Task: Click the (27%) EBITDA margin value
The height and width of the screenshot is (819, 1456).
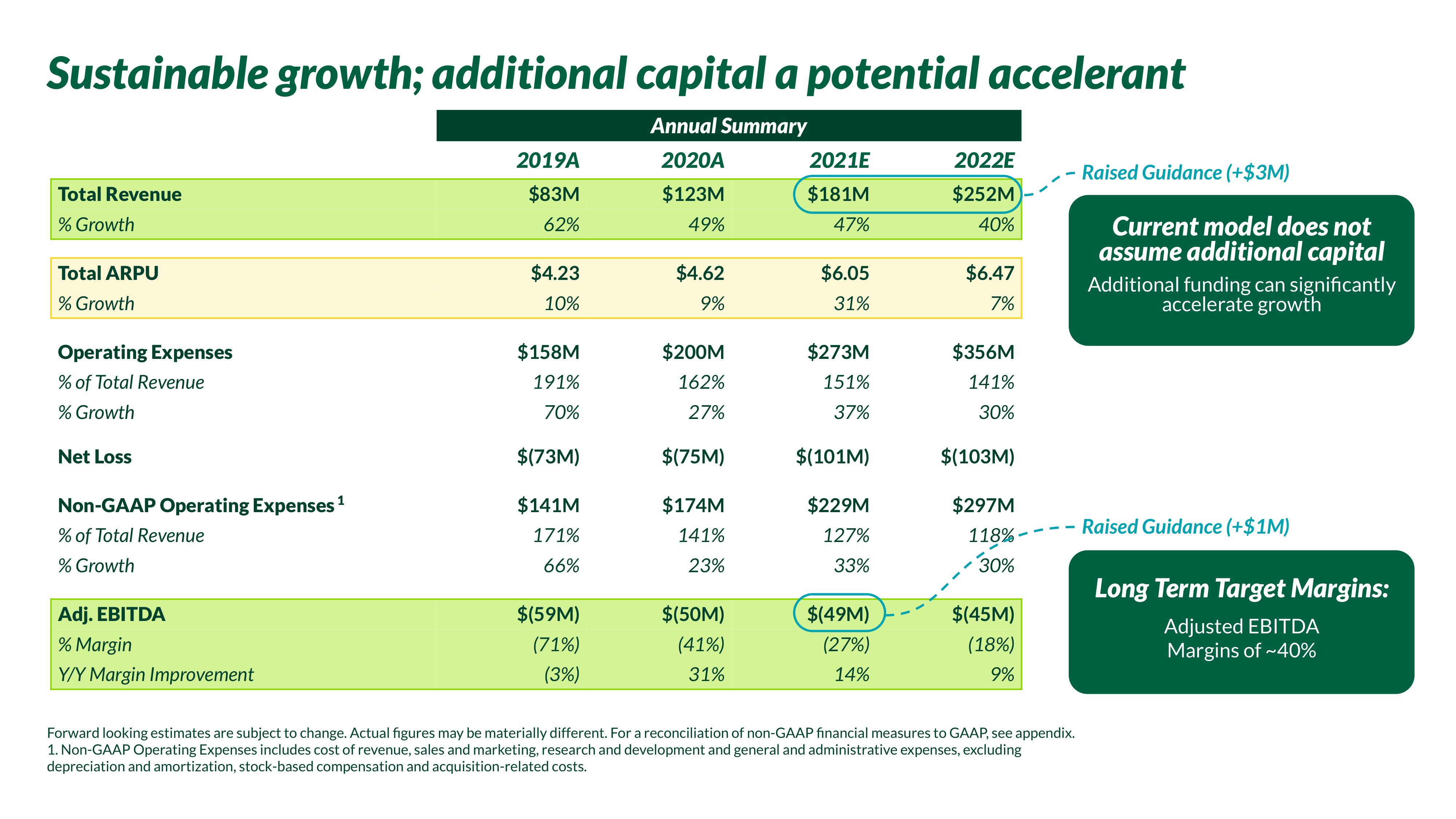Action: (x=846, y=645)
